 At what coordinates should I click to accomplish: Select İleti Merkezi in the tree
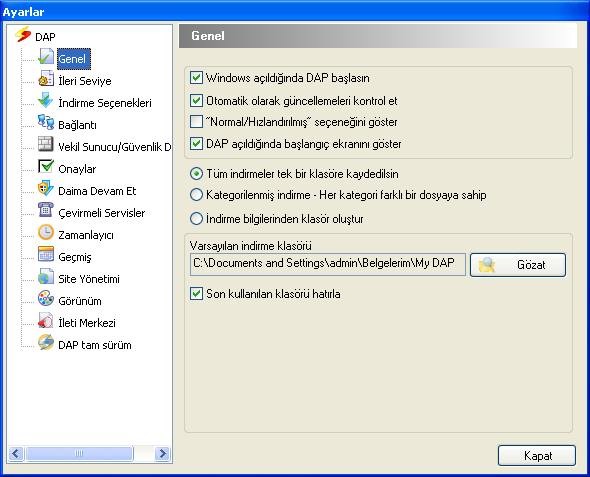(87, 323)
